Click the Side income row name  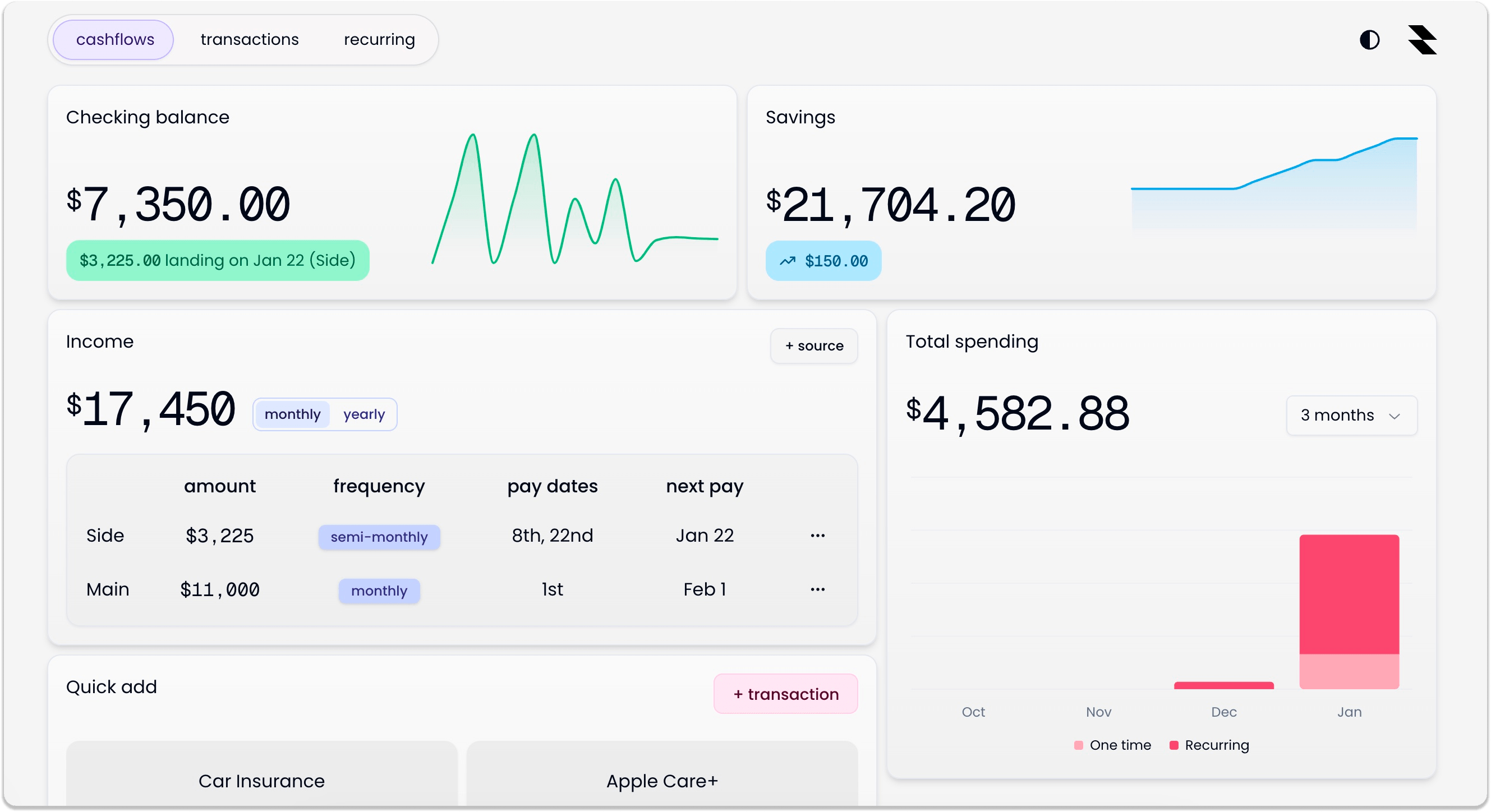pyautogui.click(x=105, y=536)
